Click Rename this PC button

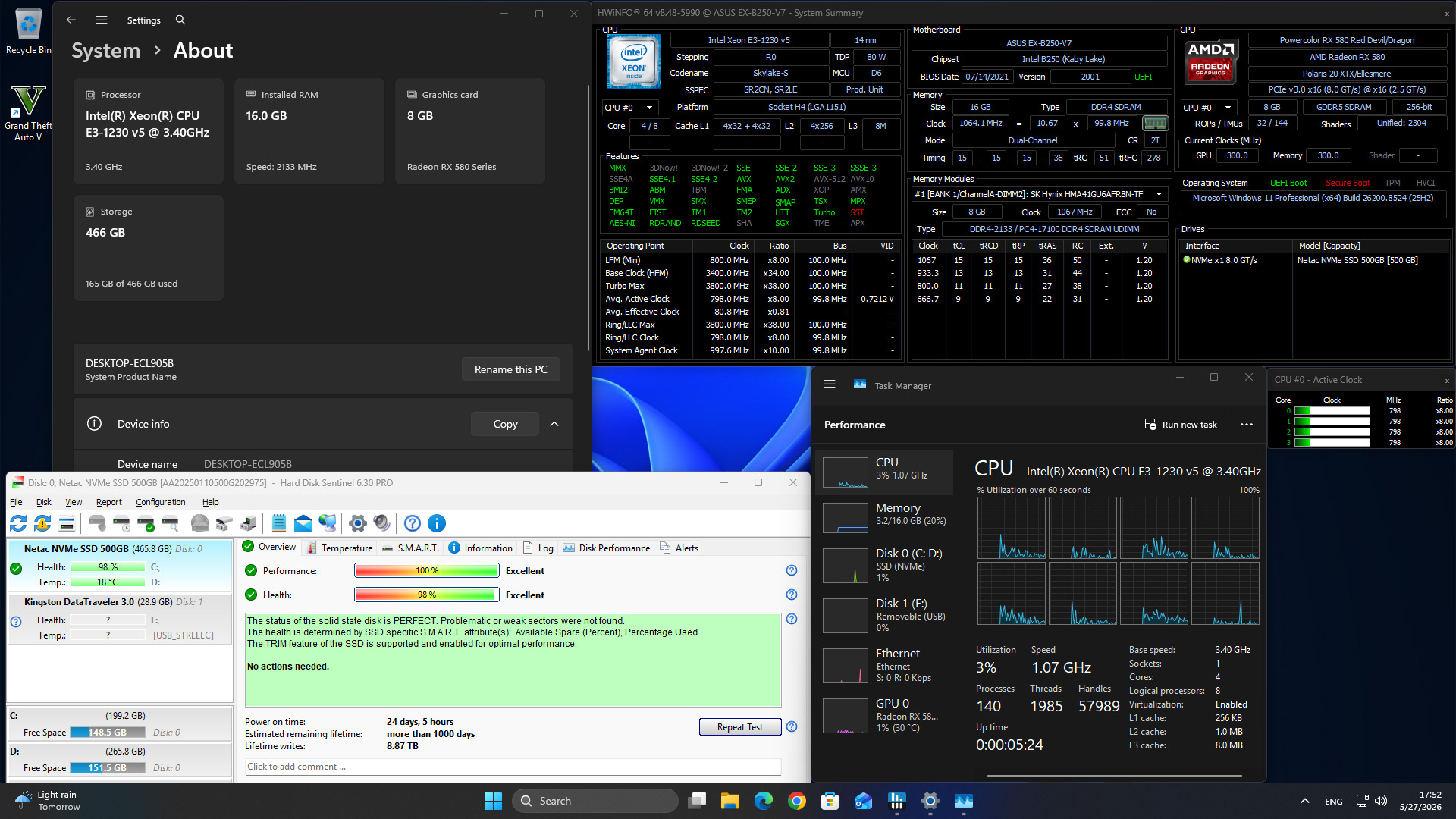tap(511, 369)
